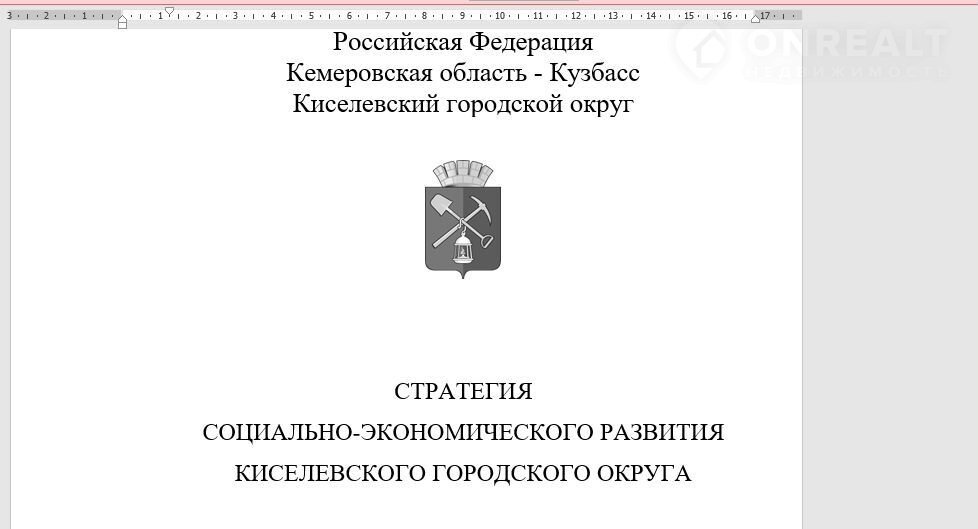Click the 5 mark on horizontal ruler
Screen dimensions: 978x529
click(x=311, y=16)
